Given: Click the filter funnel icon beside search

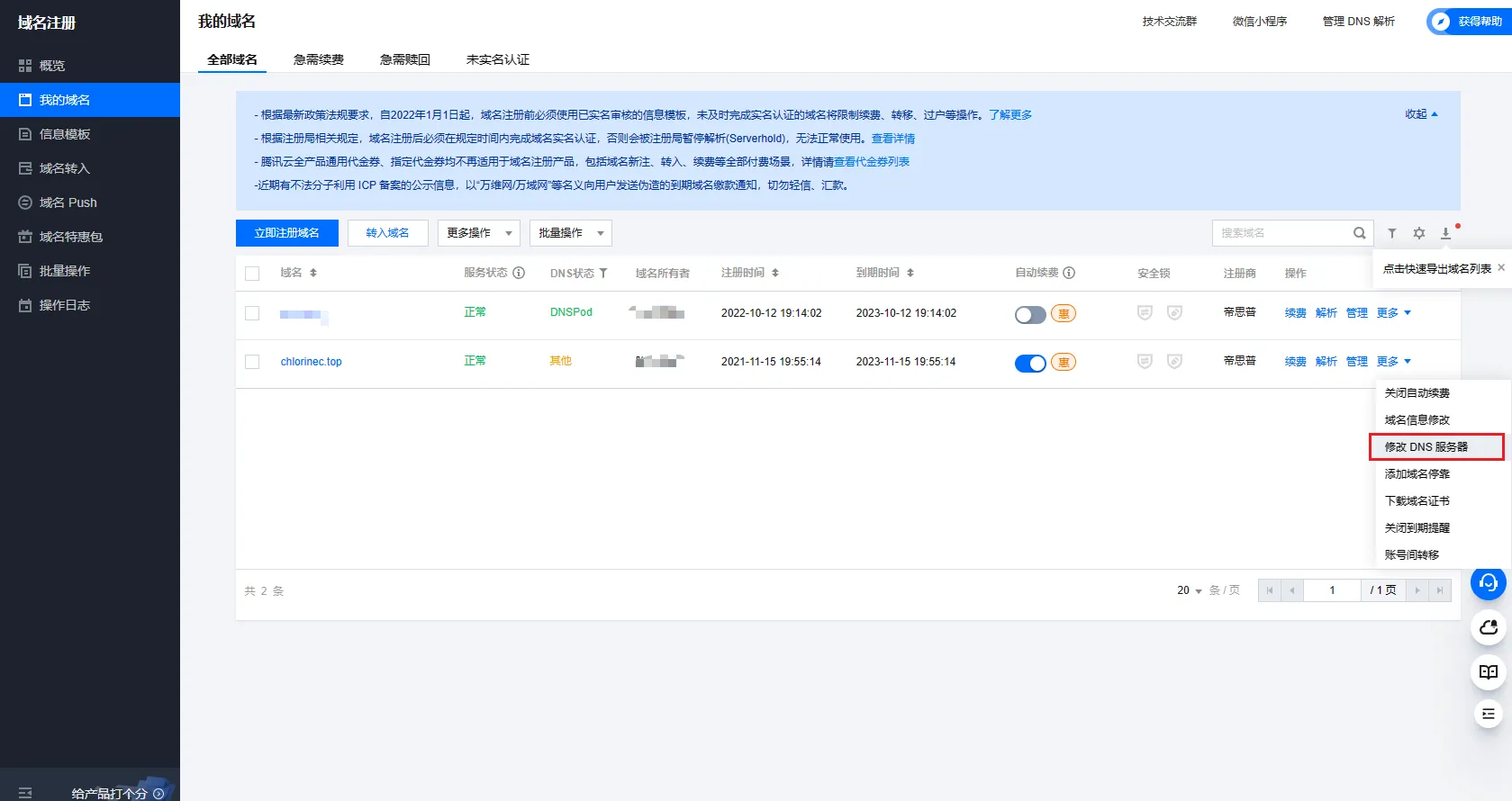Looking at the screenshot, I should (1391, 233).
